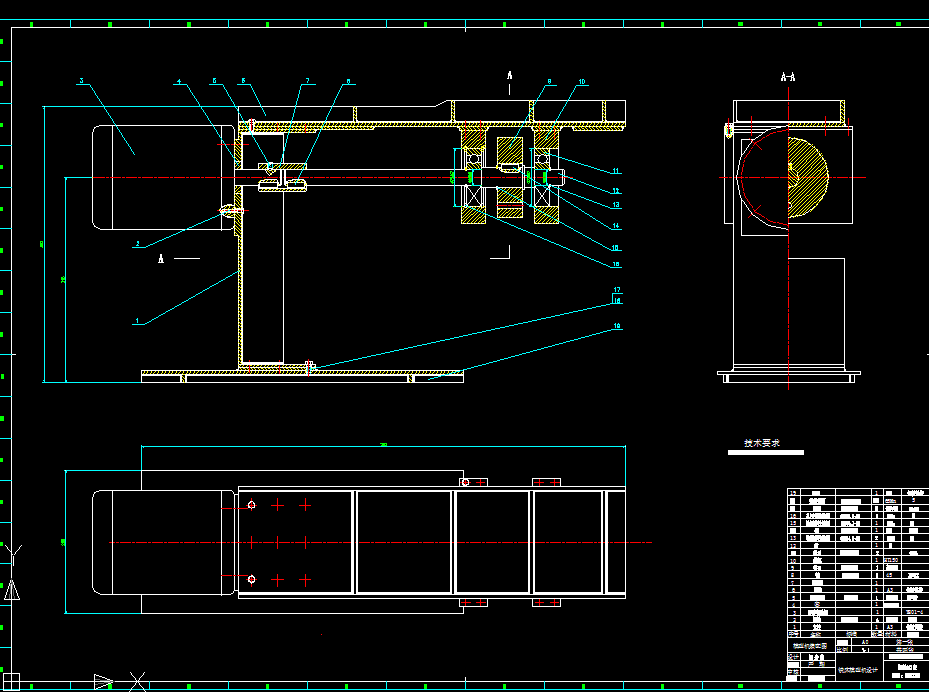Pick part callout number 12

[616, 191]
